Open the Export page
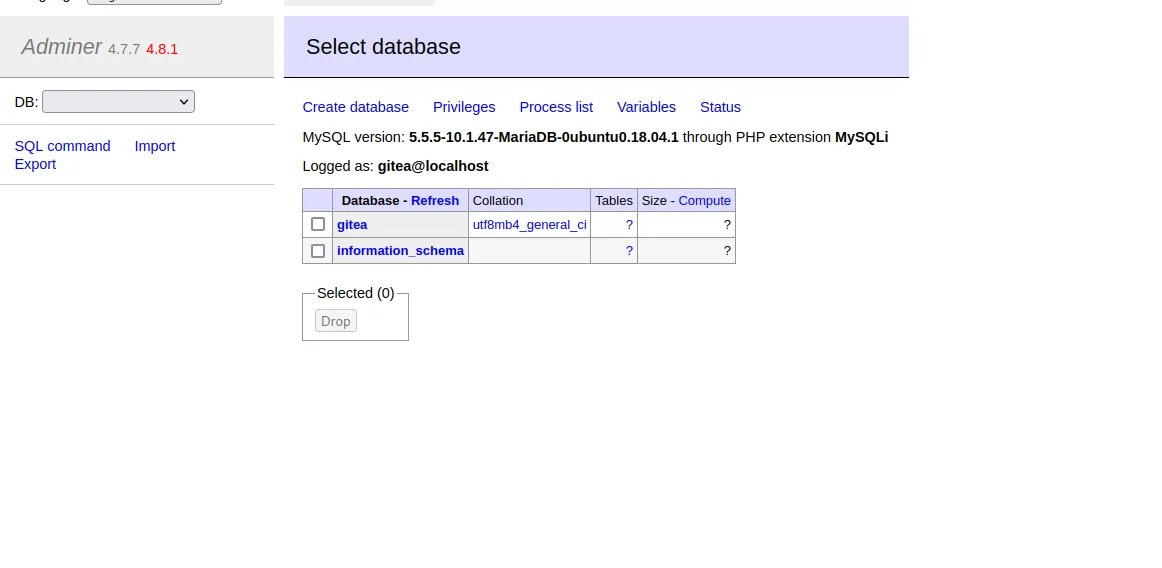 tap(35, 164)
